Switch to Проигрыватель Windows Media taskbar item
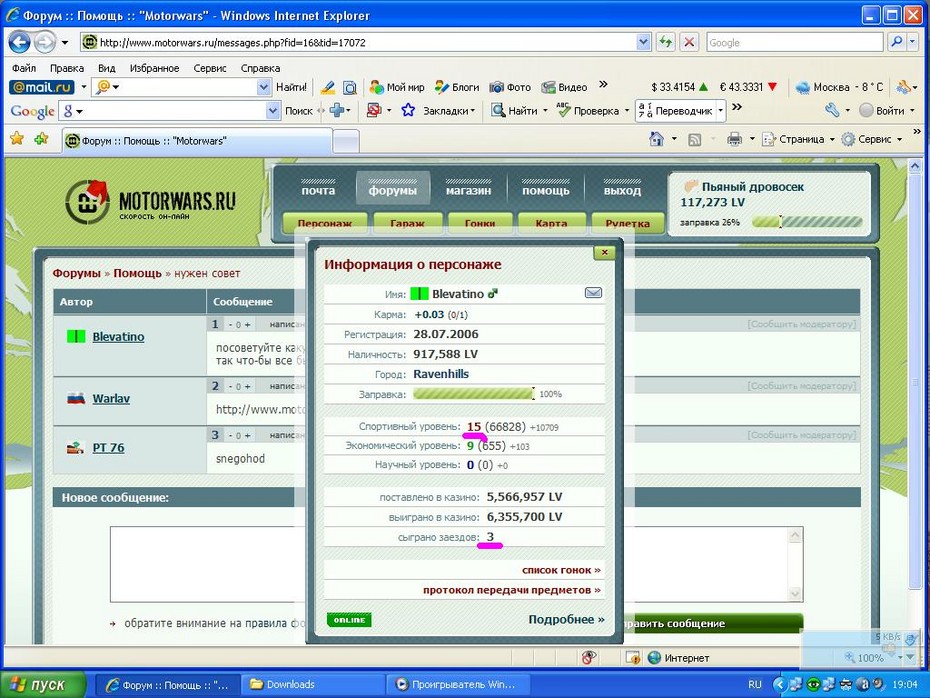Viewport: 930px width, 698px height. 459,684
